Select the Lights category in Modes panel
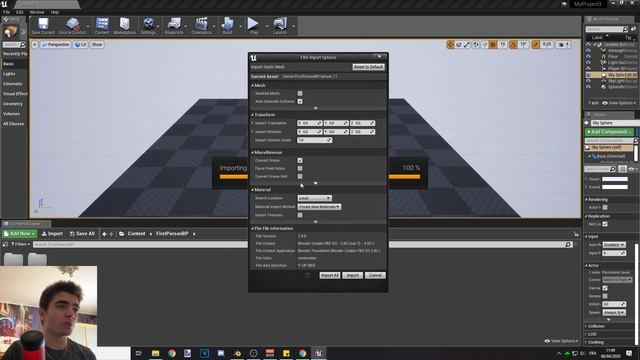 pyautogui.click(x=9, y=74)
